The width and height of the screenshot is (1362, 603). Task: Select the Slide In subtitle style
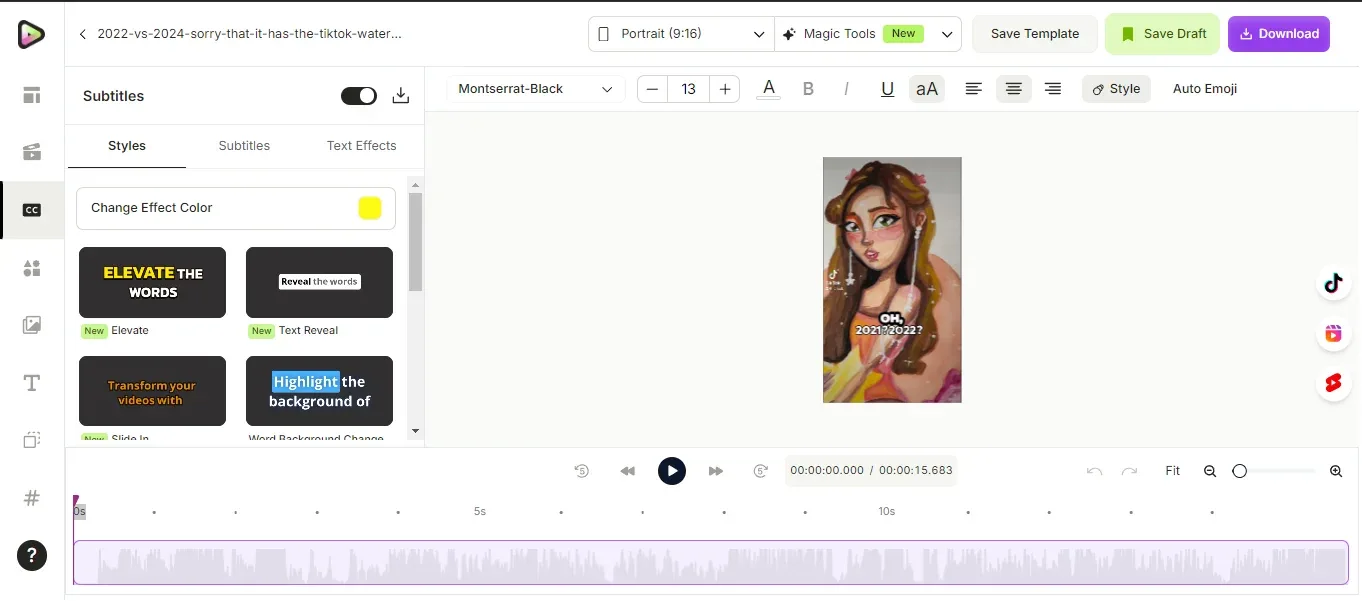coord(152,391)
